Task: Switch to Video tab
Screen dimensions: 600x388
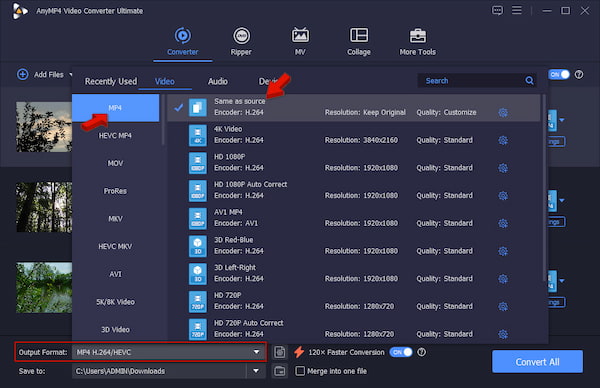Action: pyautogui.click(x=165, y=81)
